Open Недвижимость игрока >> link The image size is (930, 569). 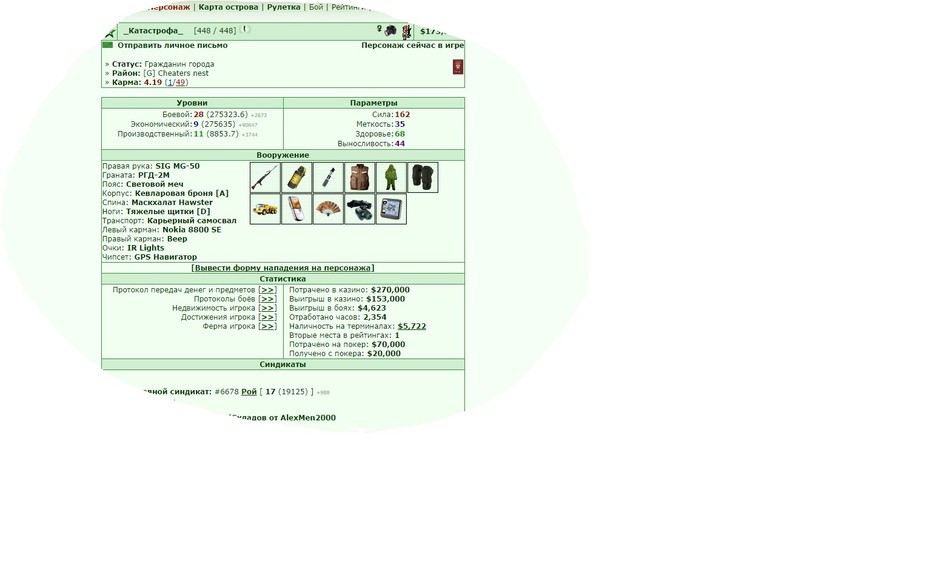pyautogui.click(x=267, y=308)
